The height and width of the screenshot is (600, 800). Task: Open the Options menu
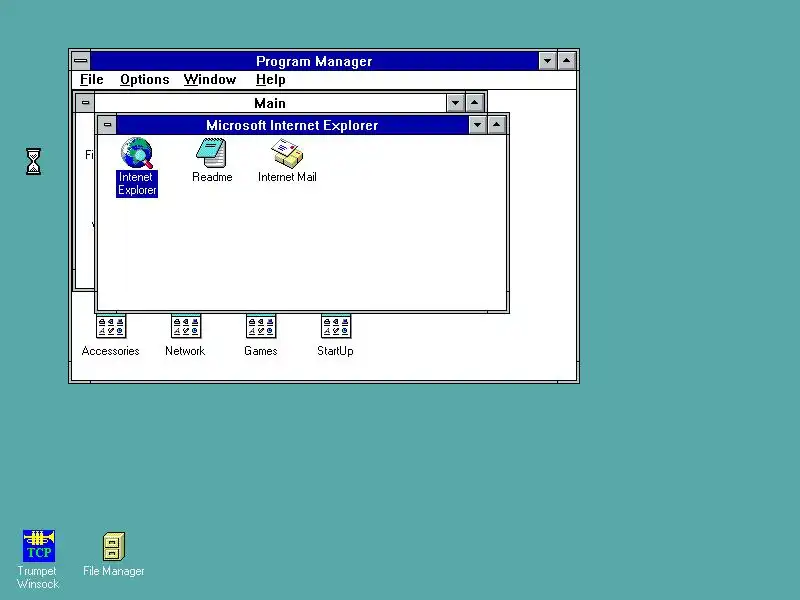tap(144, 80)
